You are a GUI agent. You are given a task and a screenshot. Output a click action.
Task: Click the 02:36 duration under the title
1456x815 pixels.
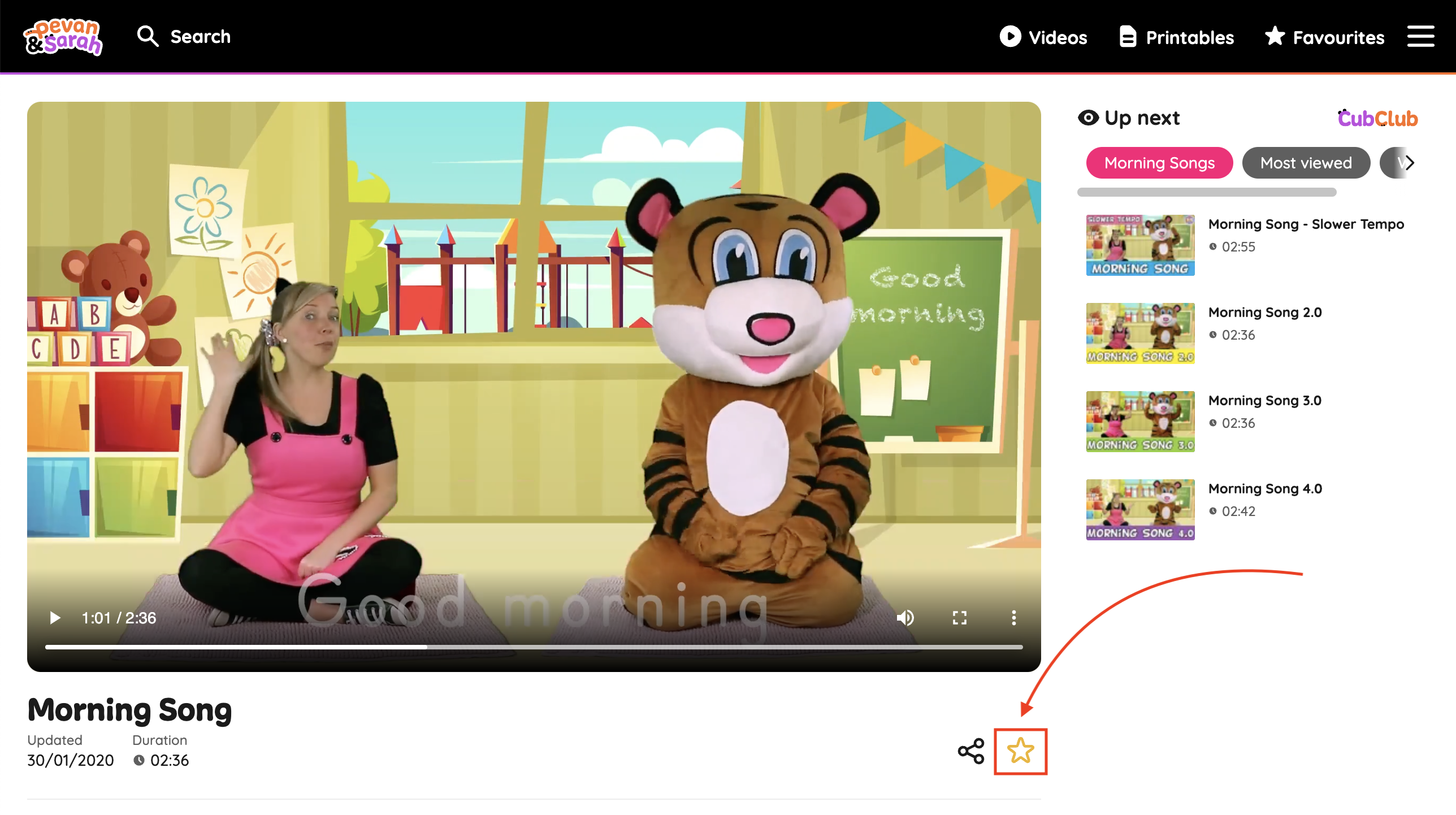[170, 760]
